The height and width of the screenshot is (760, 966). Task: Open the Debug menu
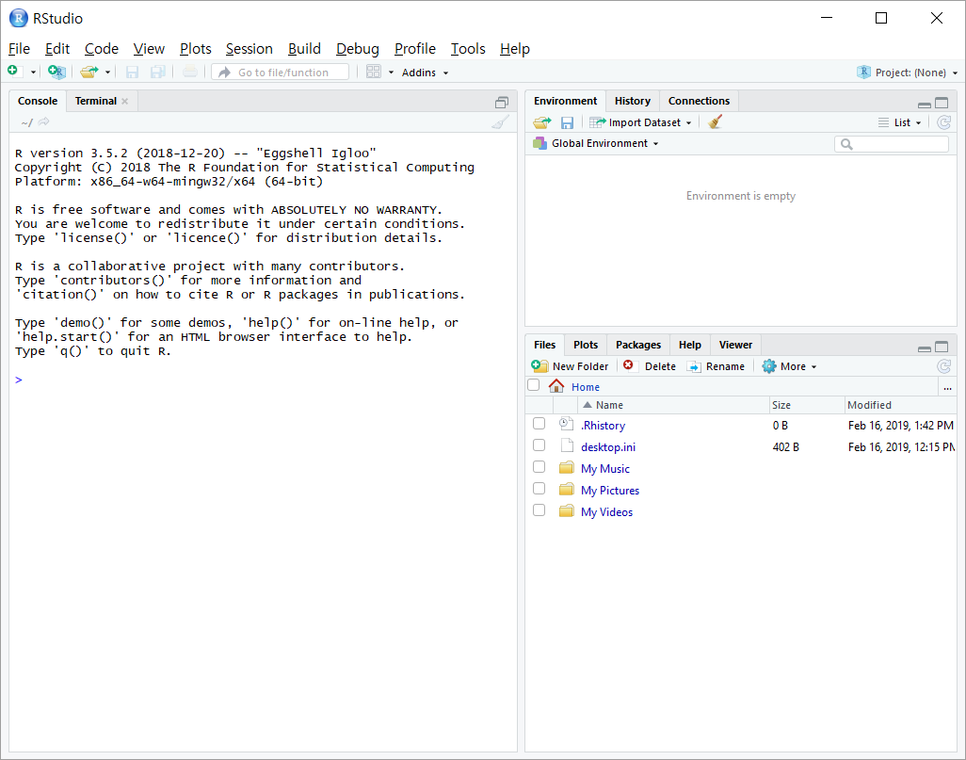(357, 49)
